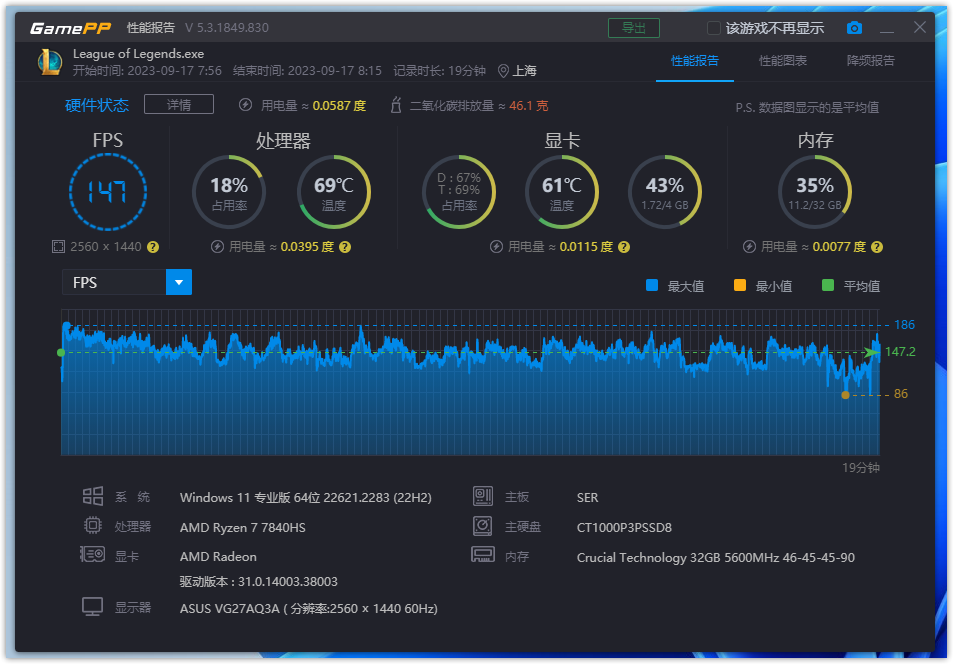The width and height of the screenshot is (953, 664).
Task: Click the memory 35% usage gauge
Action: coord(815,192)
